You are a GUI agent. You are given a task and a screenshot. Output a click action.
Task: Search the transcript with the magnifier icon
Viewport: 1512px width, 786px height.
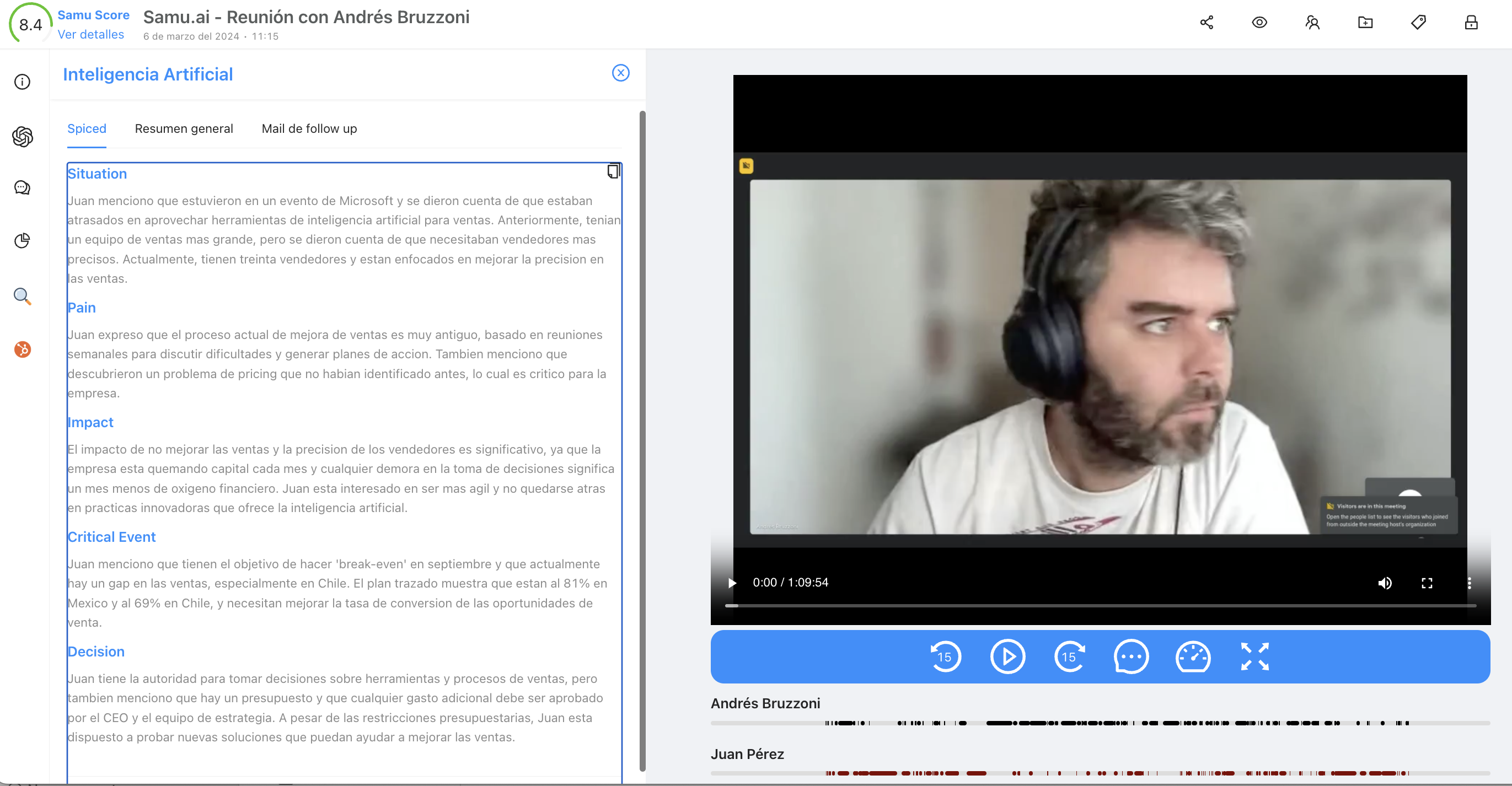pyautogui.click(x=22, y=297)
